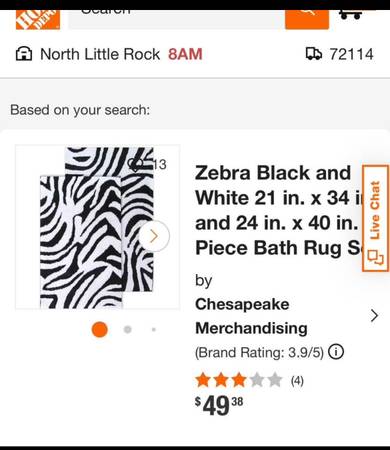The image size is (390, 450).
Task: Click the Chesapeake Merchandising brand name
Action: click(251, 316)
